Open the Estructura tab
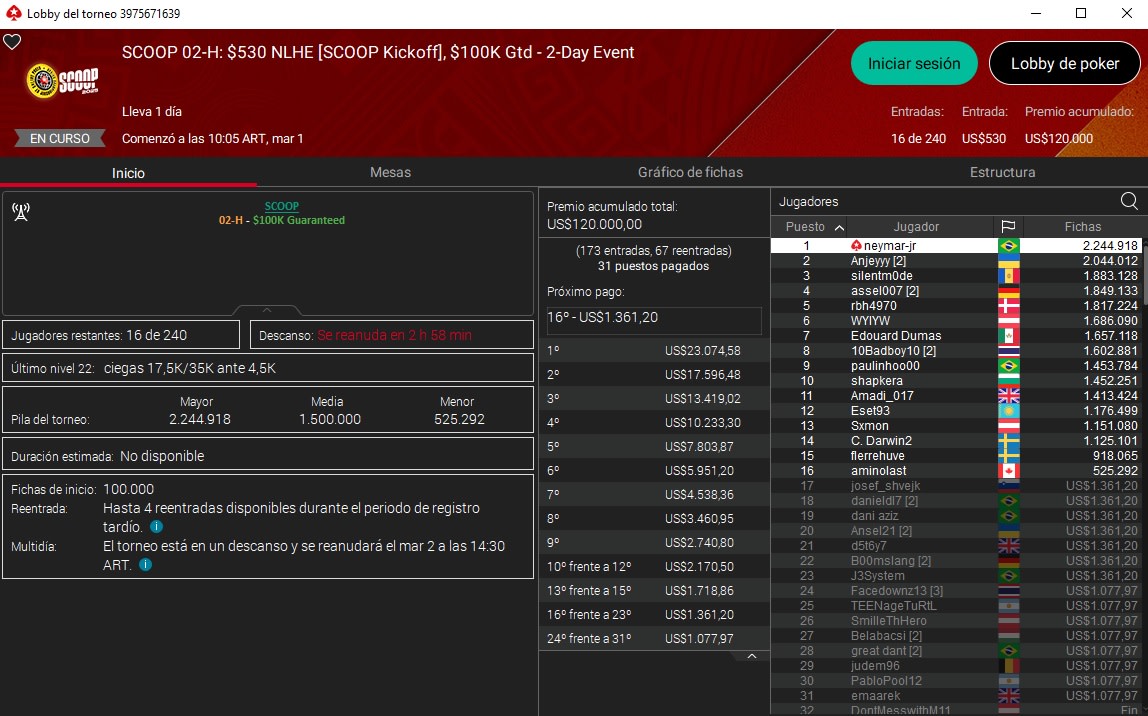Screen dimensions: 1148x716 1002,172
